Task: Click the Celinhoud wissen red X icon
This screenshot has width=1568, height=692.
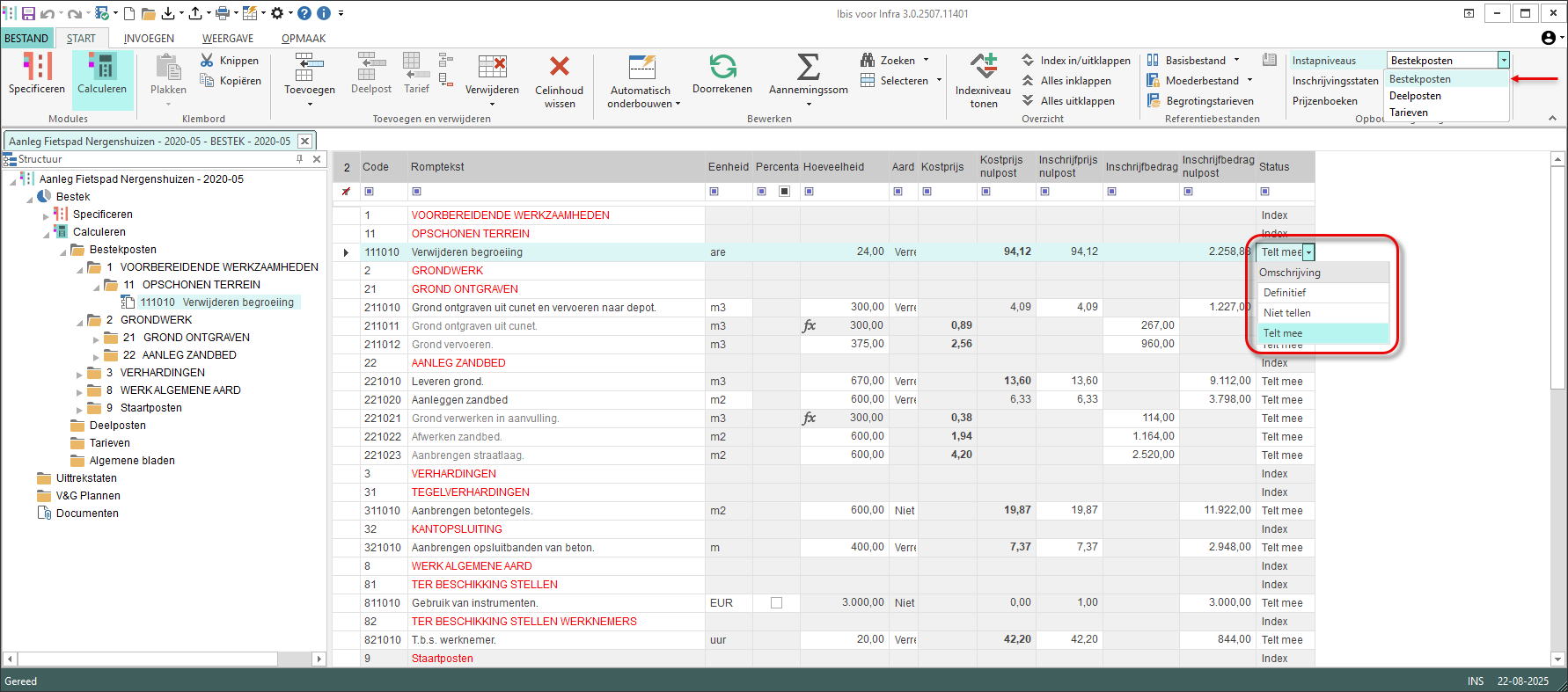Action: point(559,68)
